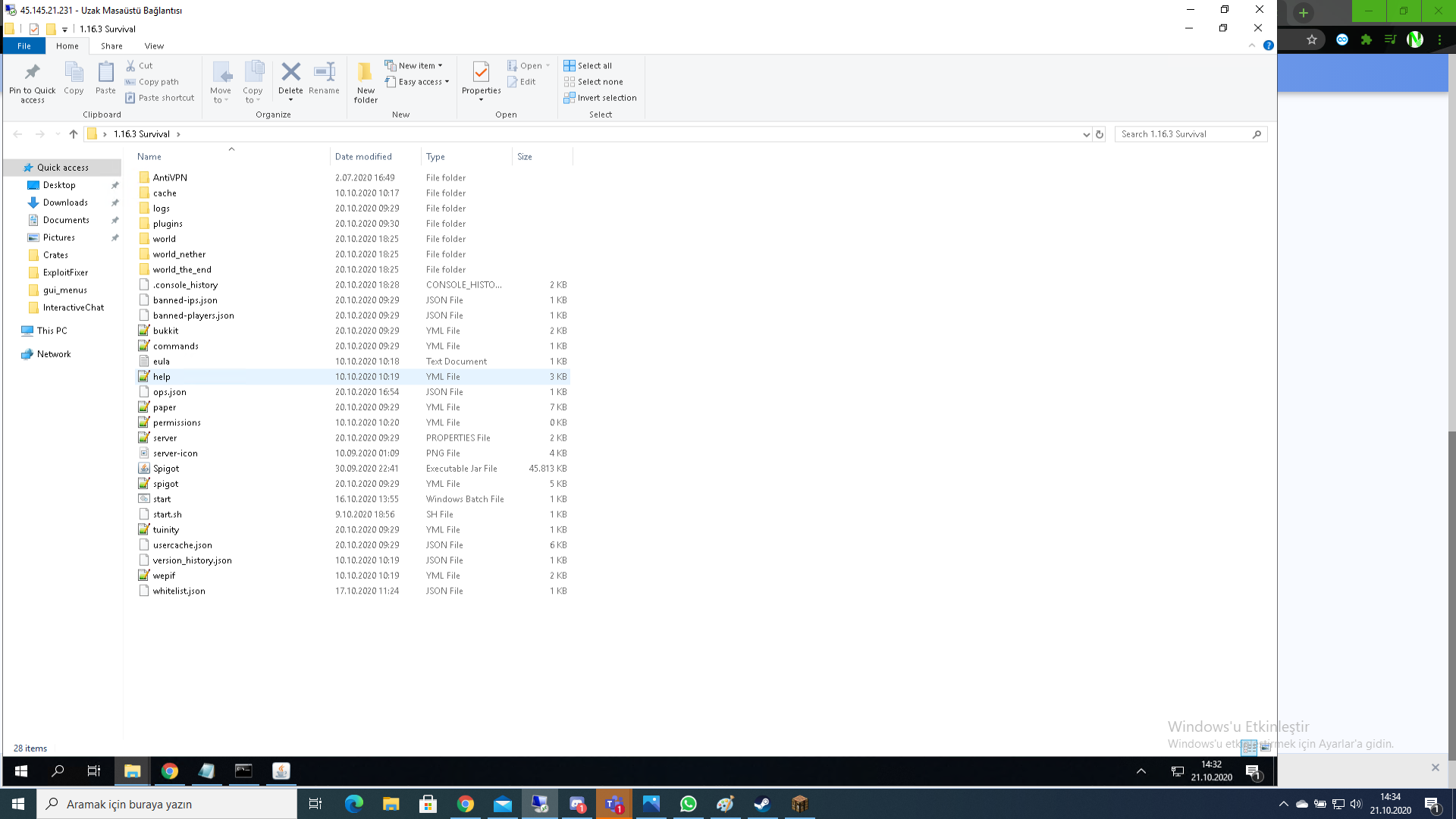Open Quick Access Toolbar customize dropdown

click(x=64, y=30)
